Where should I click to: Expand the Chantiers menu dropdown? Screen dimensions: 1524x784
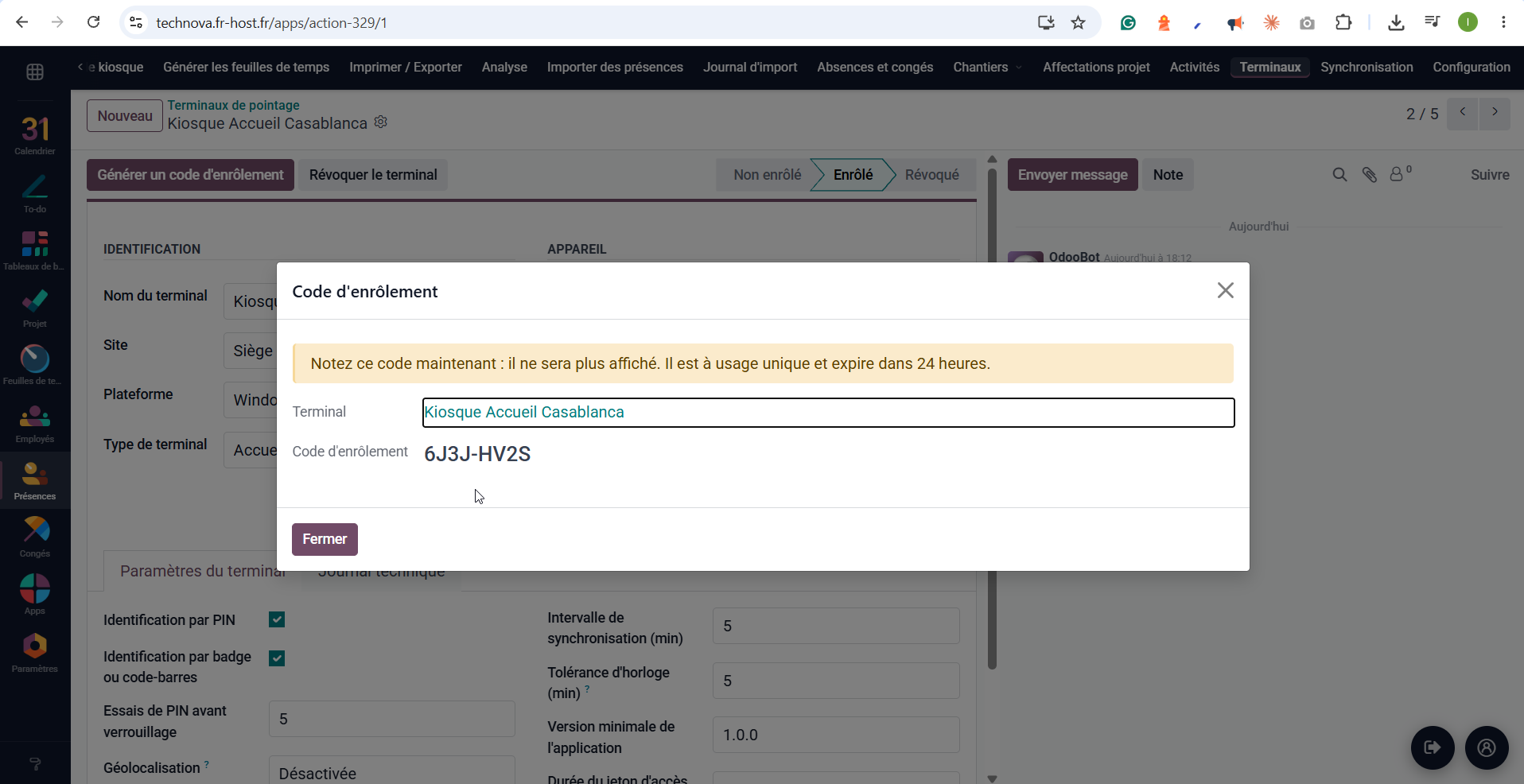point(988,68)
